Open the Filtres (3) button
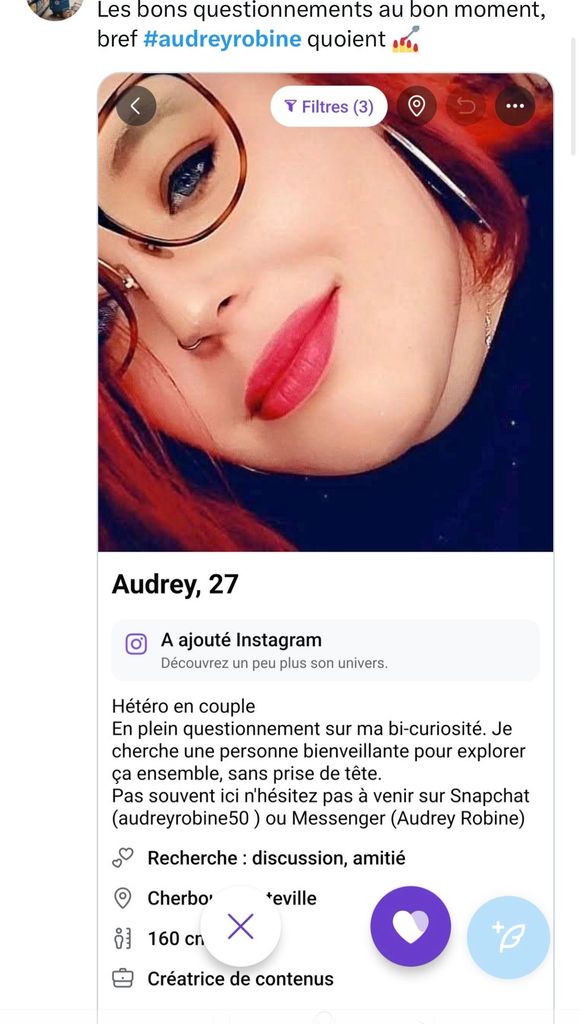The width and height of the screenshot is (580, 1024). point(329,106)
